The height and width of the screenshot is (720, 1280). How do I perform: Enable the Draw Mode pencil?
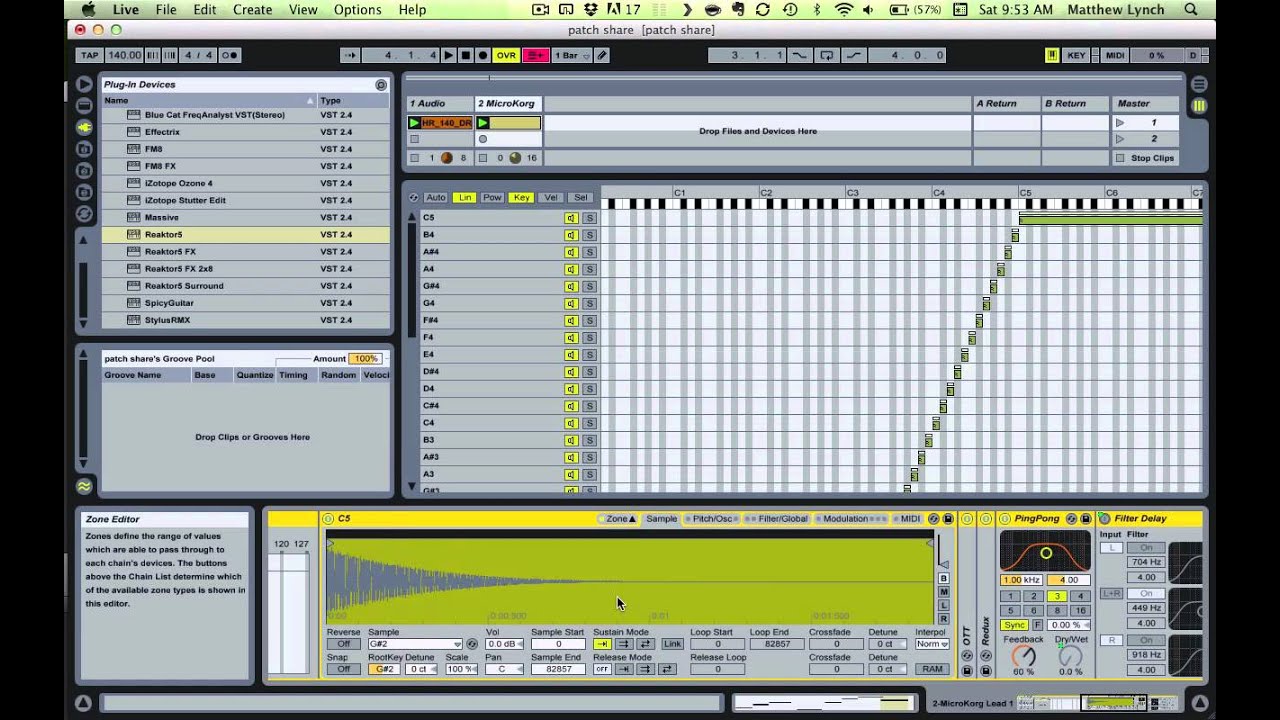(602, 55)
